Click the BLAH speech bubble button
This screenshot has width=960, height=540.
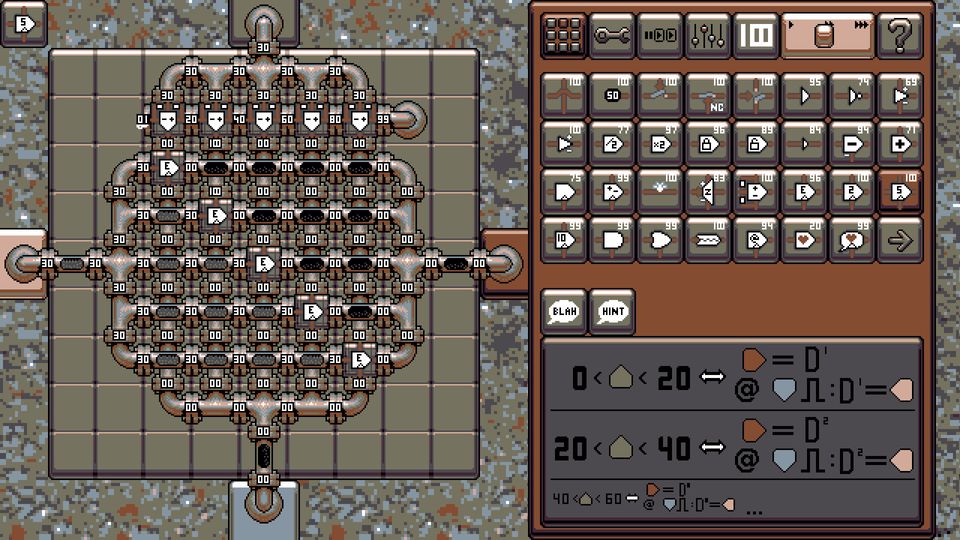[565, 311]
